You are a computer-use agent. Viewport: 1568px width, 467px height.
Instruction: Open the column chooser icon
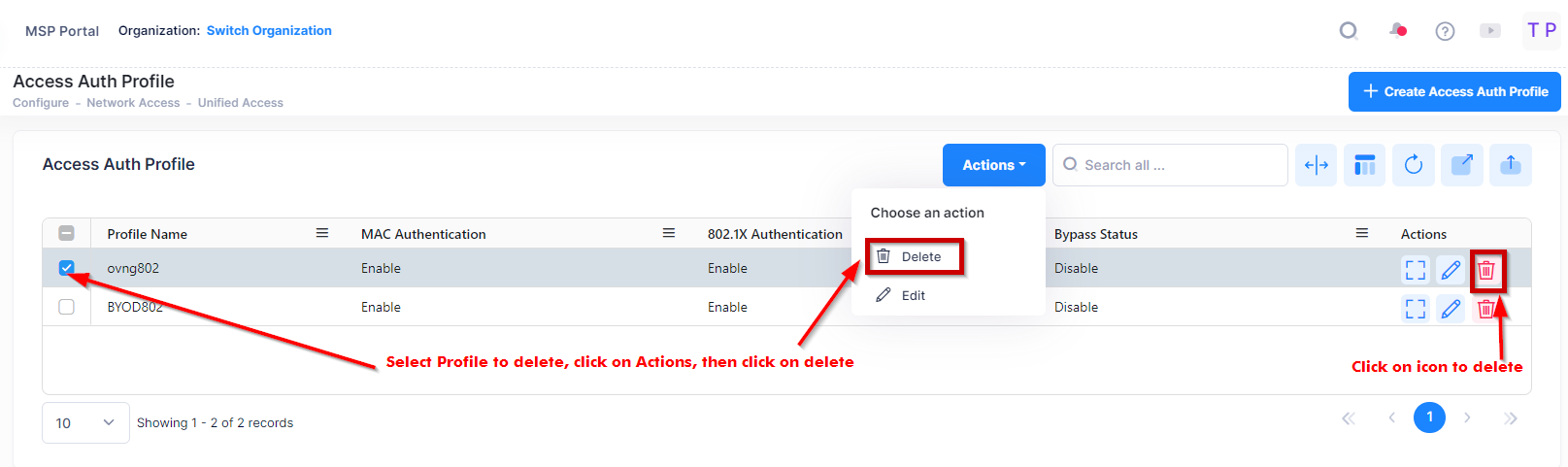[x=1365, y=165]
